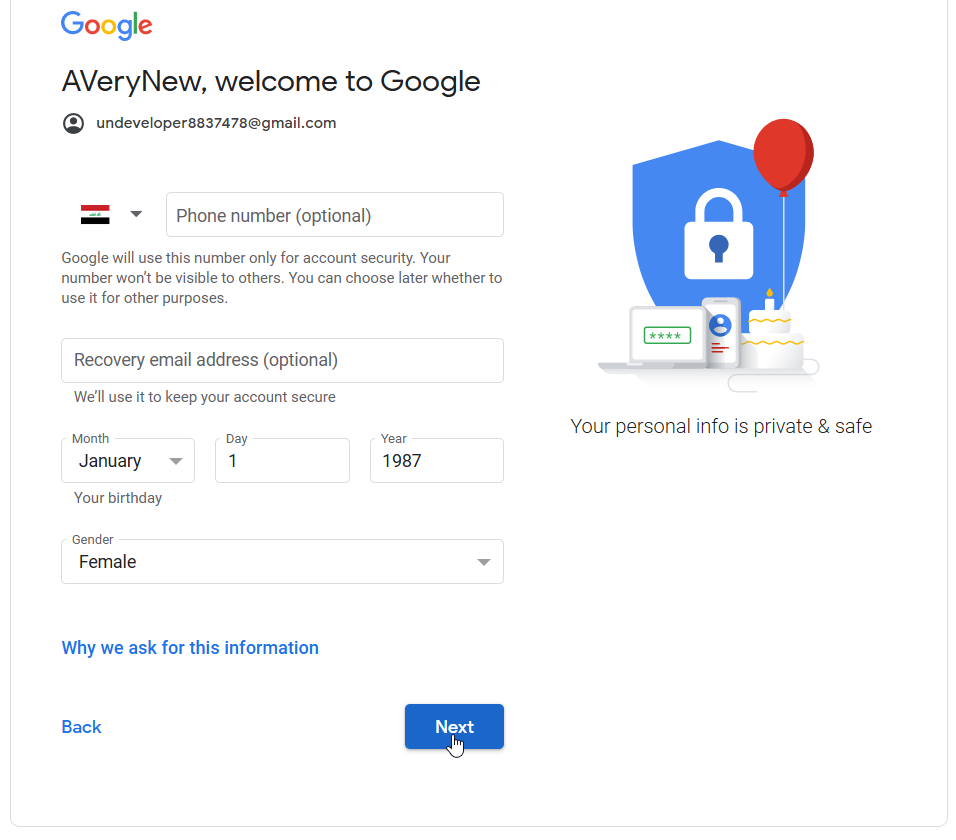Click the Iraq flag icon
Viewport: 956px width, 840px height.
(x=95, y=214)
